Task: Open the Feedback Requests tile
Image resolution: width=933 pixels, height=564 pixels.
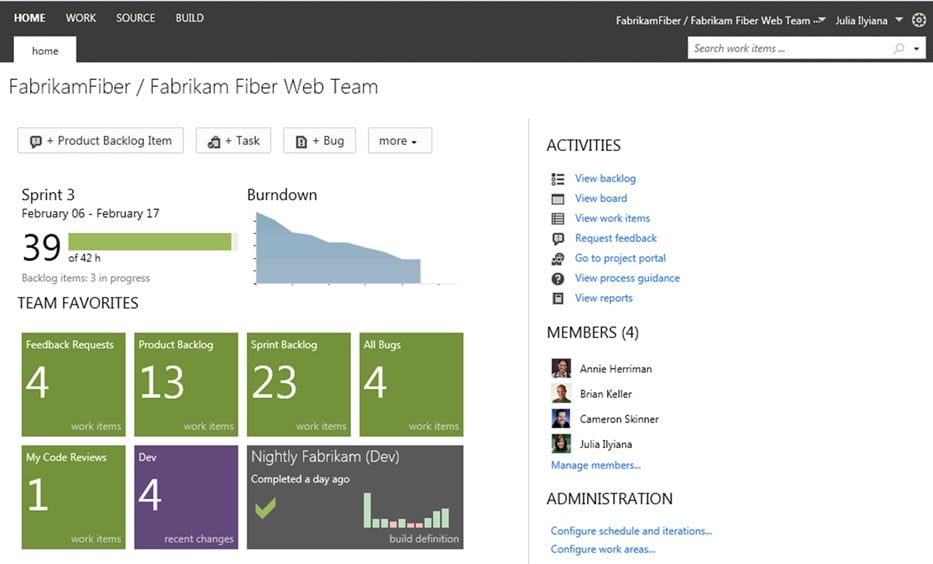Action: [x=74, y=384]
